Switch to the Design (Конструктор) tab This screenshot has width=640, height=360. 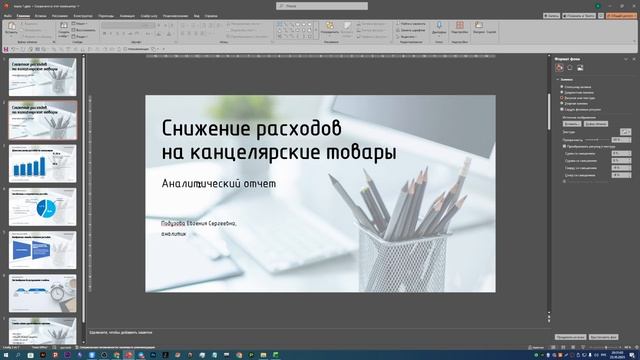click(83, 16)
